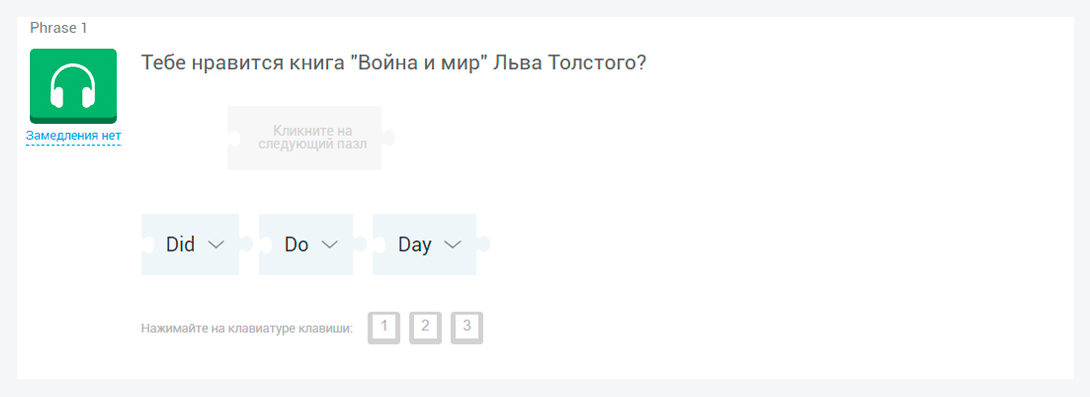Viewport: 1090px width, 397px height.
Task: Choose the "Day" puzzle piece word
Action: pyautogui.click(x=414, y=245)
